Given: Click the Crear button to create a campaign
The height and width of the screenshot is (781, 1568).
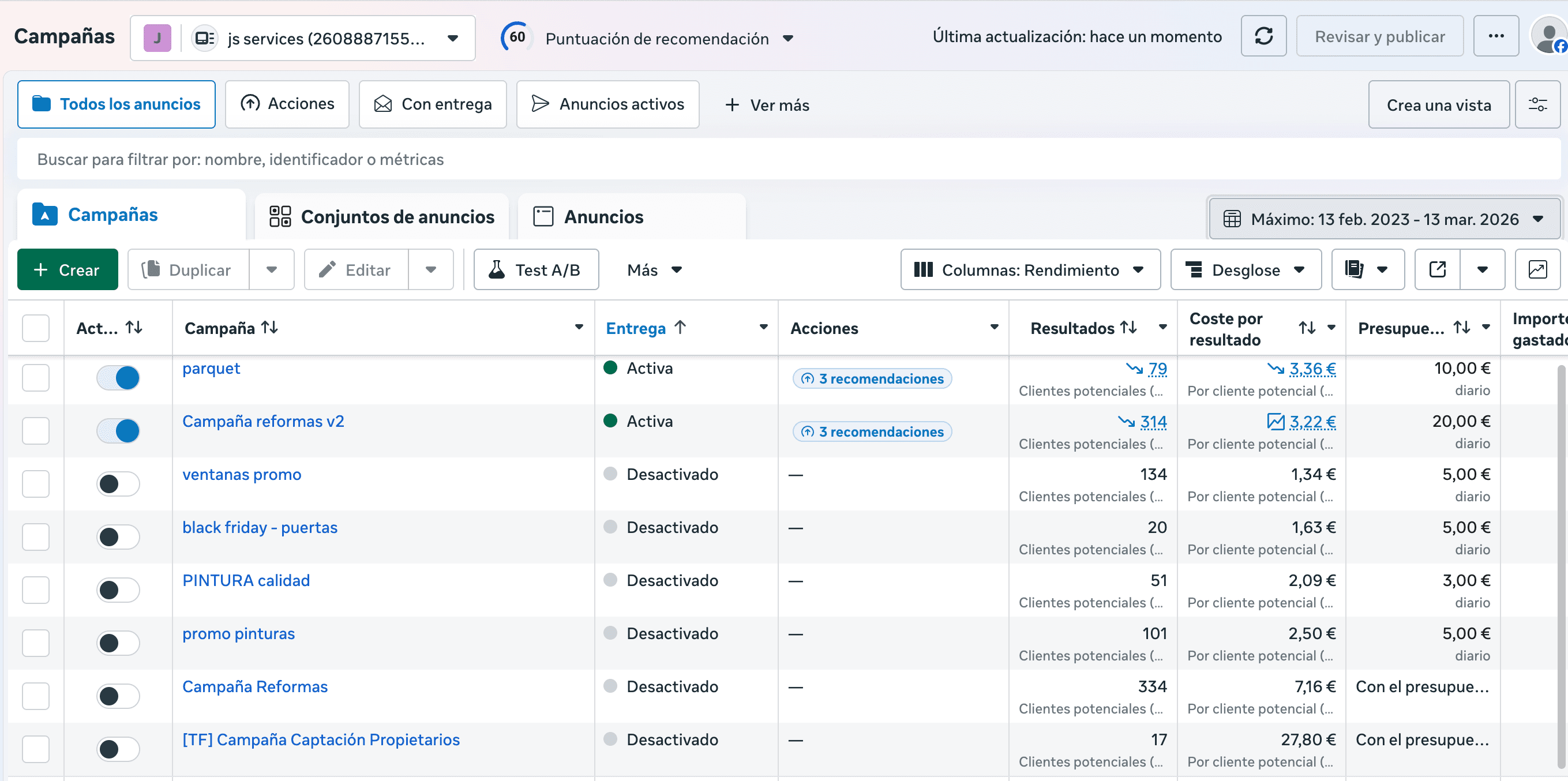Looking at the screenshot, I should click(x=67, y=269).
